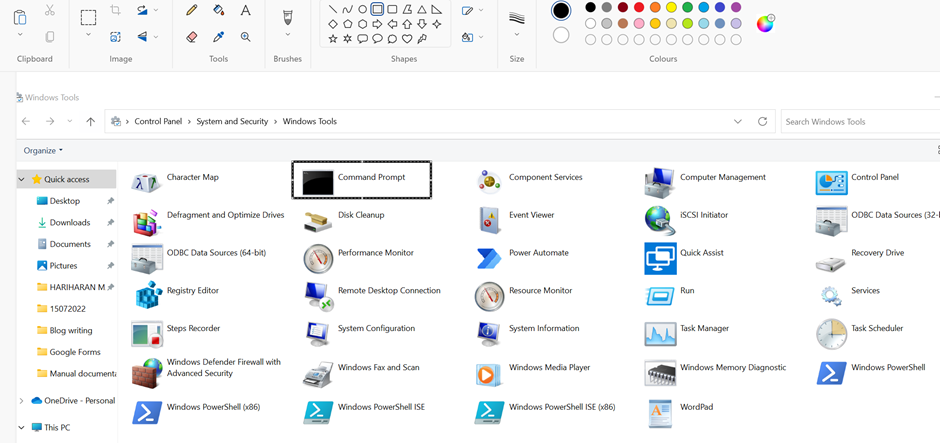940x443 pixels.
Task: Select the Eraser tool
Action: click(192, 37)
